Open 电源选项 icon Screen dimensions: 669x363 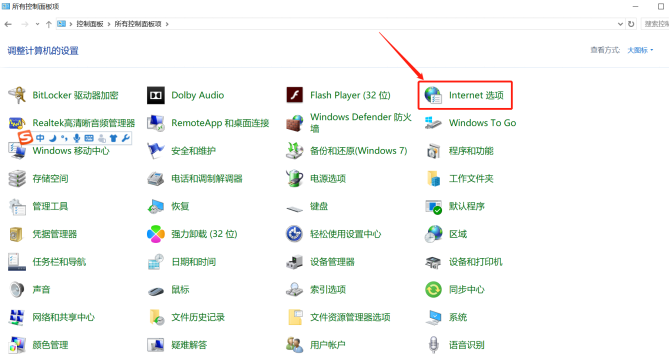point(294,178)
